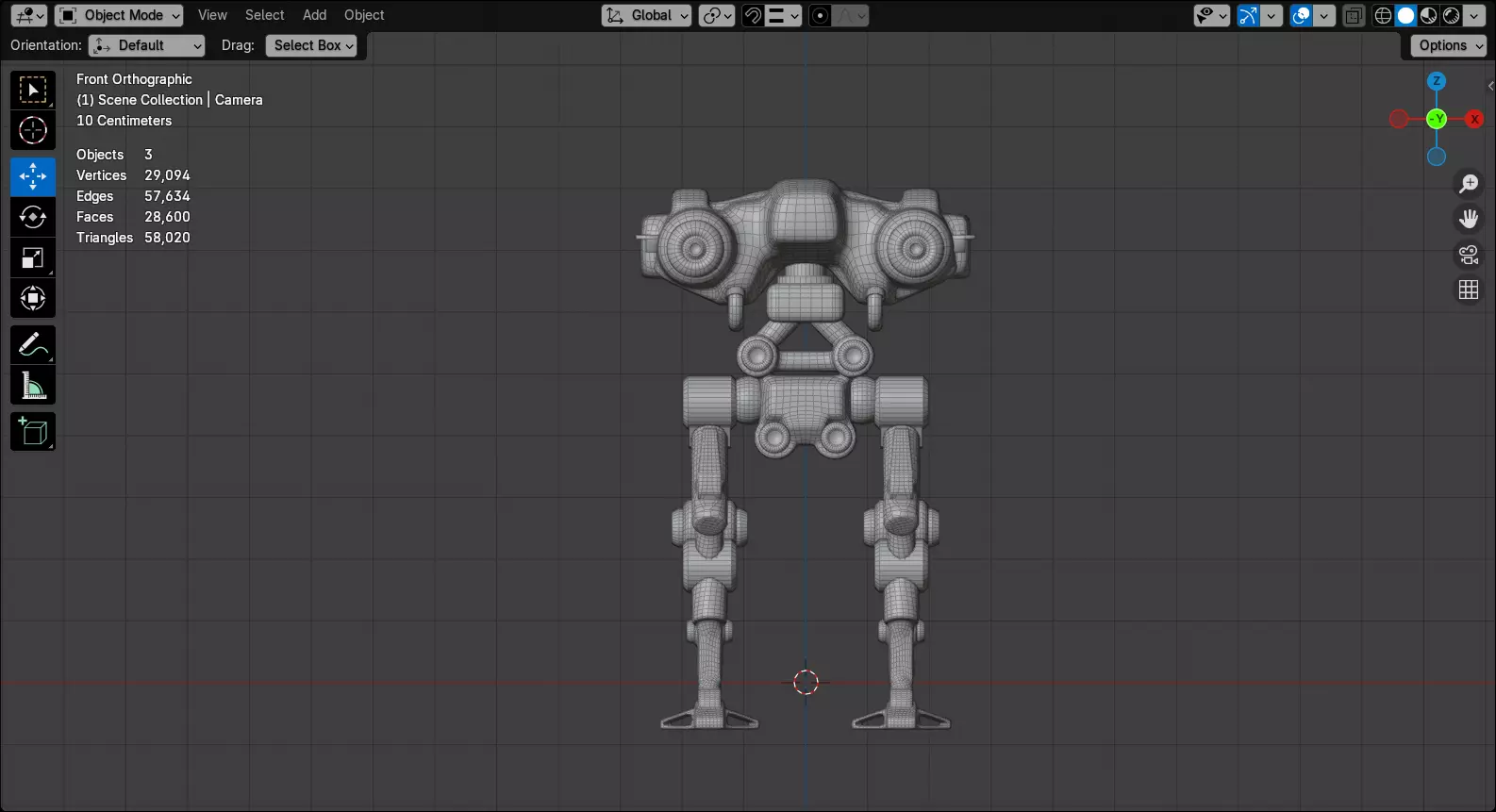Toggle the snapping magnet icon
1496x812 pixels.
point(753,15)
